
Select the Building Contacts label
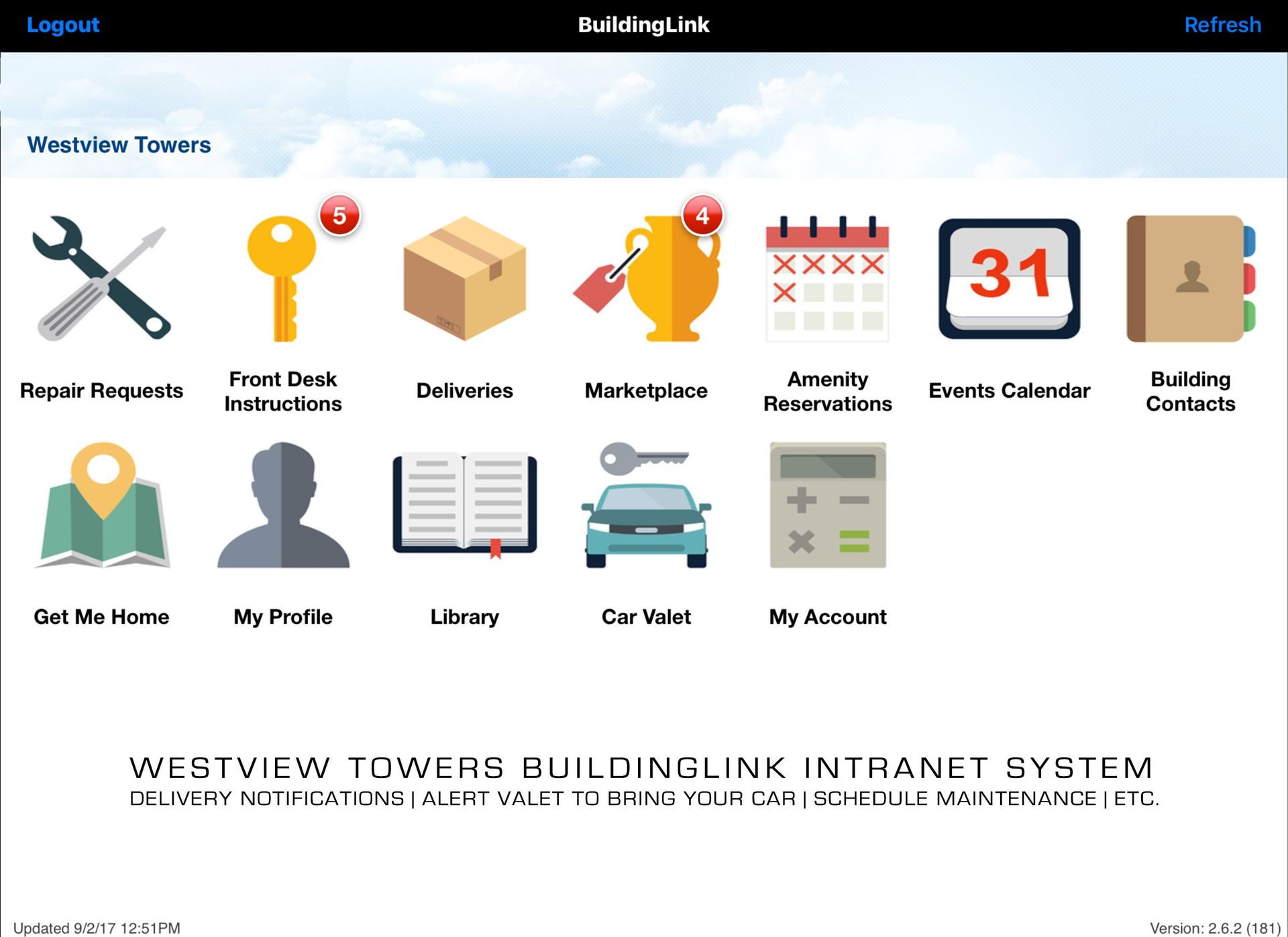point(1191,391)
